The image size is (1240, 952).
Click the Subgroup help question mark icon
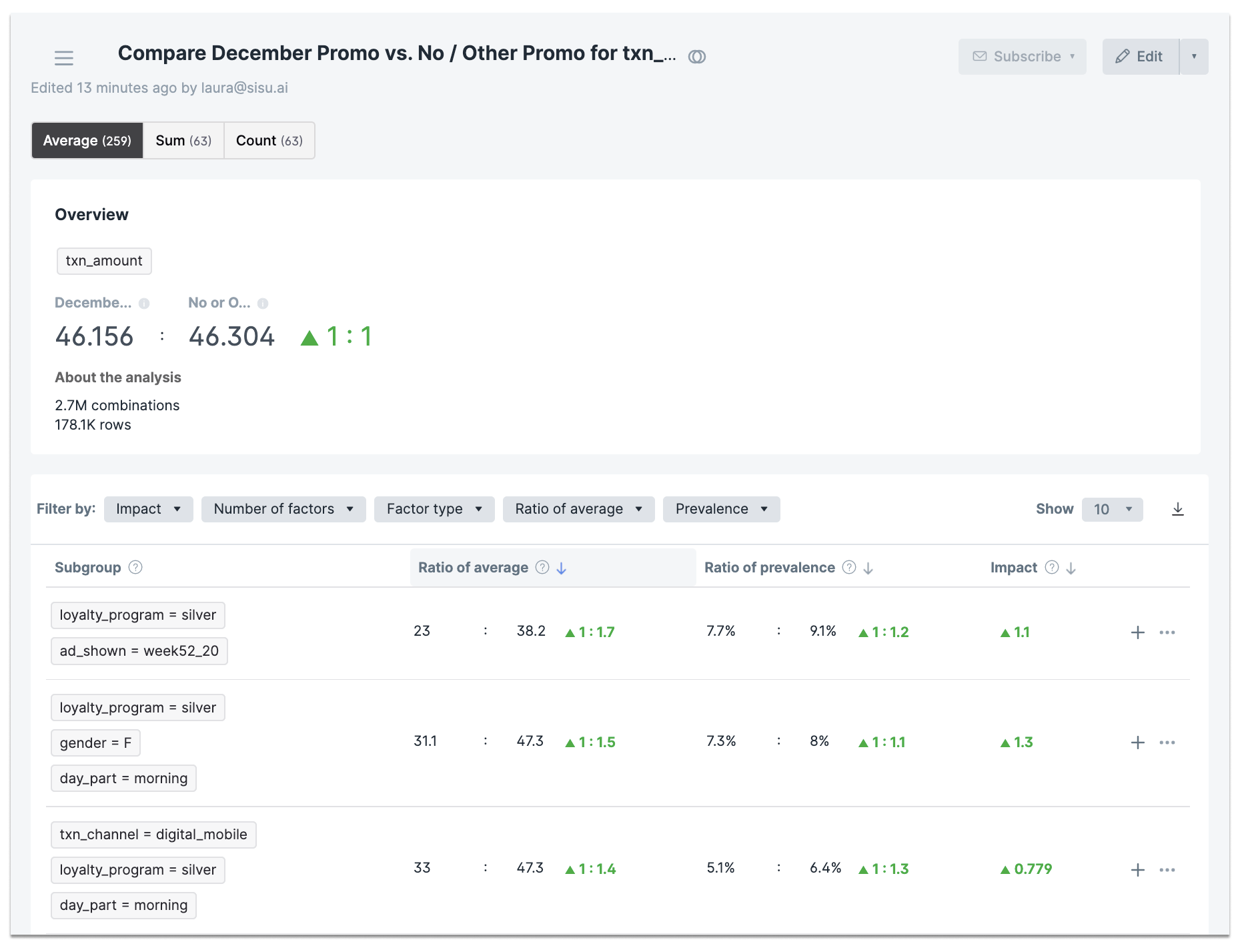click(135, 568)
